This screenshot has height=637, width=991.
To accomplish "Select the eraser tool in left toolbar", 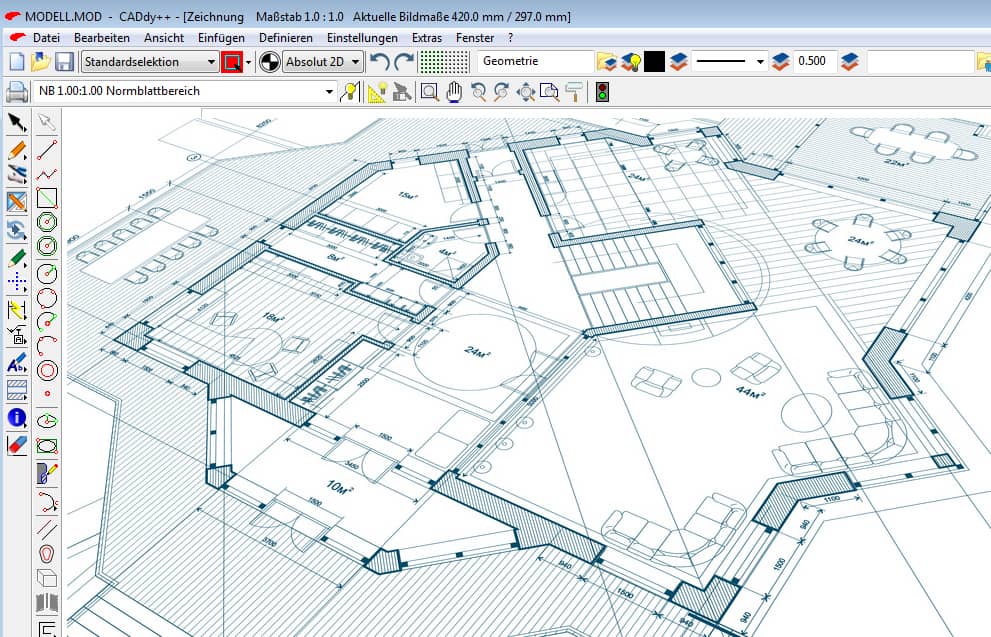I will click(x=16, y=444).
